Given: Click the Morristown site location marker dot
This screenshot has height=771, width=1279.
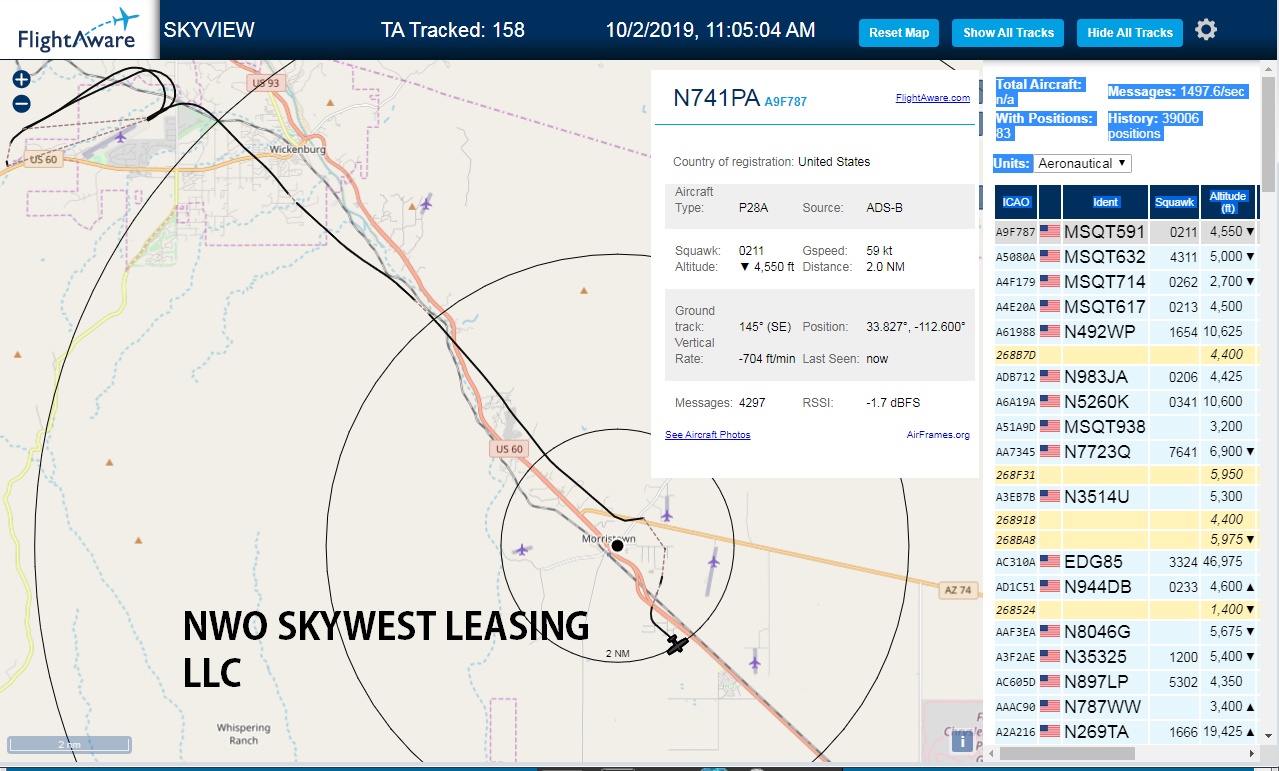Looking at the screenshot, I should pyautogui.click(x=617, y=545).
